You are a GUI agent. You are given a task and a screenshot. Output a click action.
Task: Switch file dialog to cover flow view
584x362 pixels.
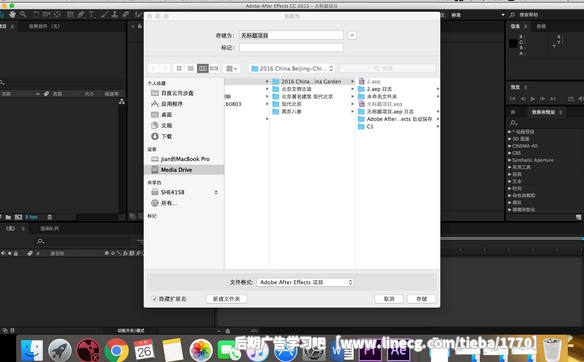pos(214,69)
